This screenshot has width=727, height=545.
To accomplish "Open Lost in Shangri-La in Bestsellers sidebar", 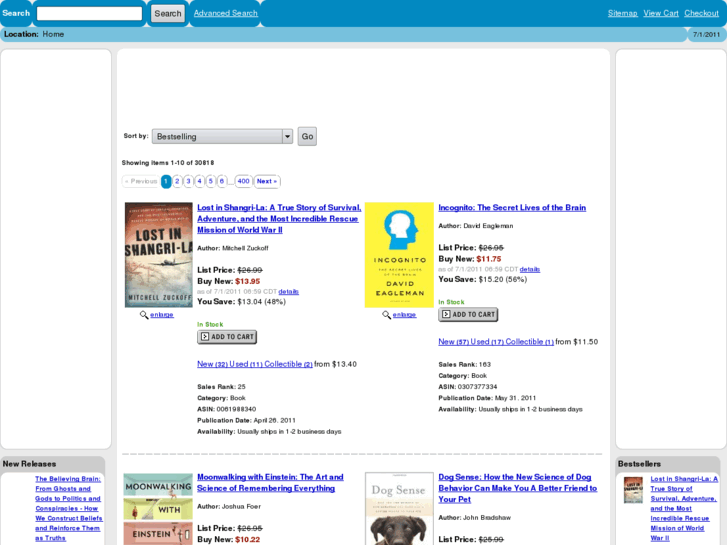I will pyautogui.click(x=684, y=508).
